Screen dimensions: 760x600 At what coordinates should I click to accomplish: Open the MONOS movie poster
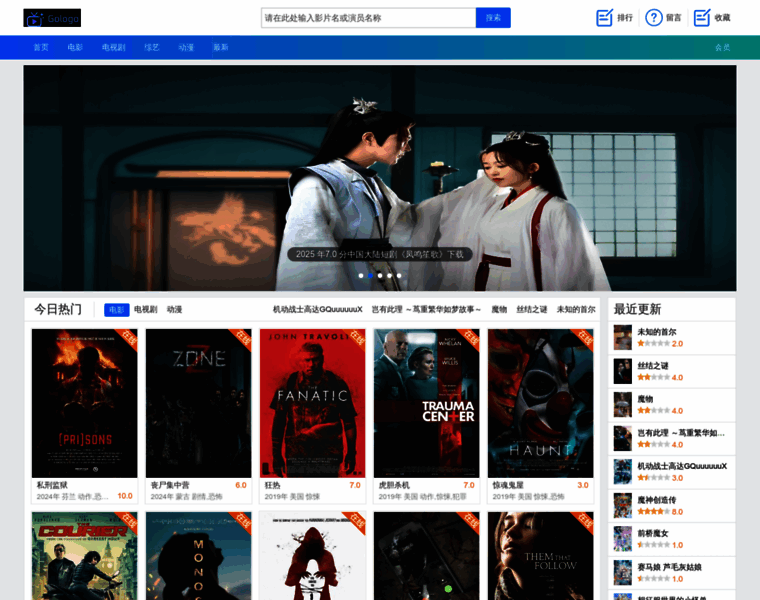point(198,556)
